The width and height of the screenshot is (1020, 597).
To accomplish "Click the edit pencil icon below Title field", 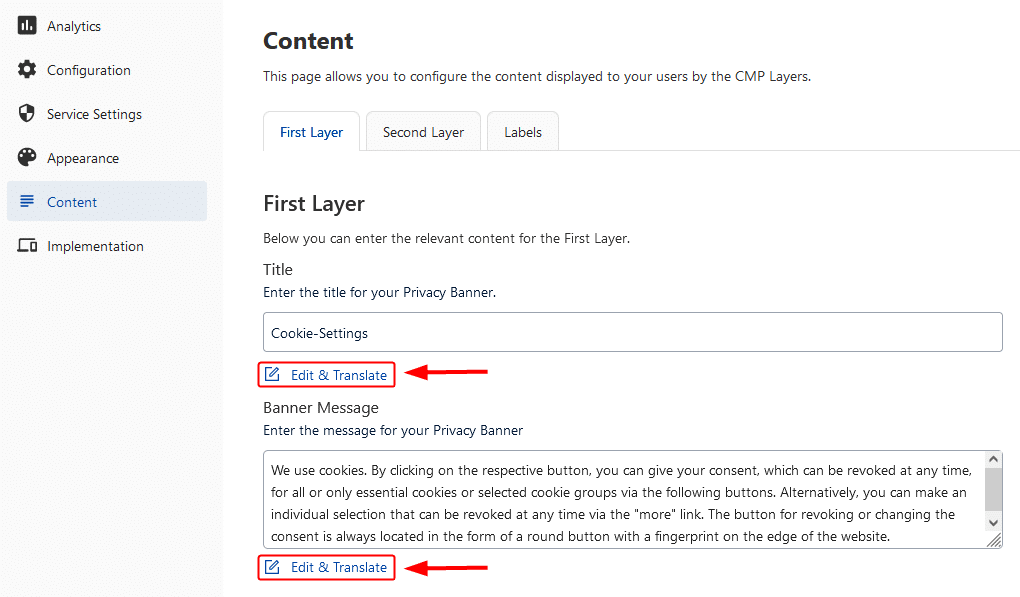I will pos(273,375).
